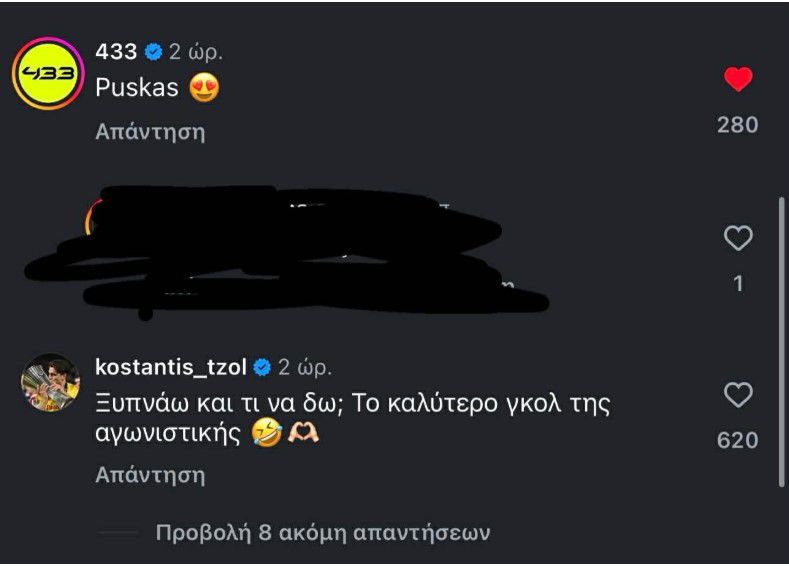Viewport: 789px width, 566px height.
Task: Like kostantis_tzol's comment with the heart
Action: click(x=738, y=396)
